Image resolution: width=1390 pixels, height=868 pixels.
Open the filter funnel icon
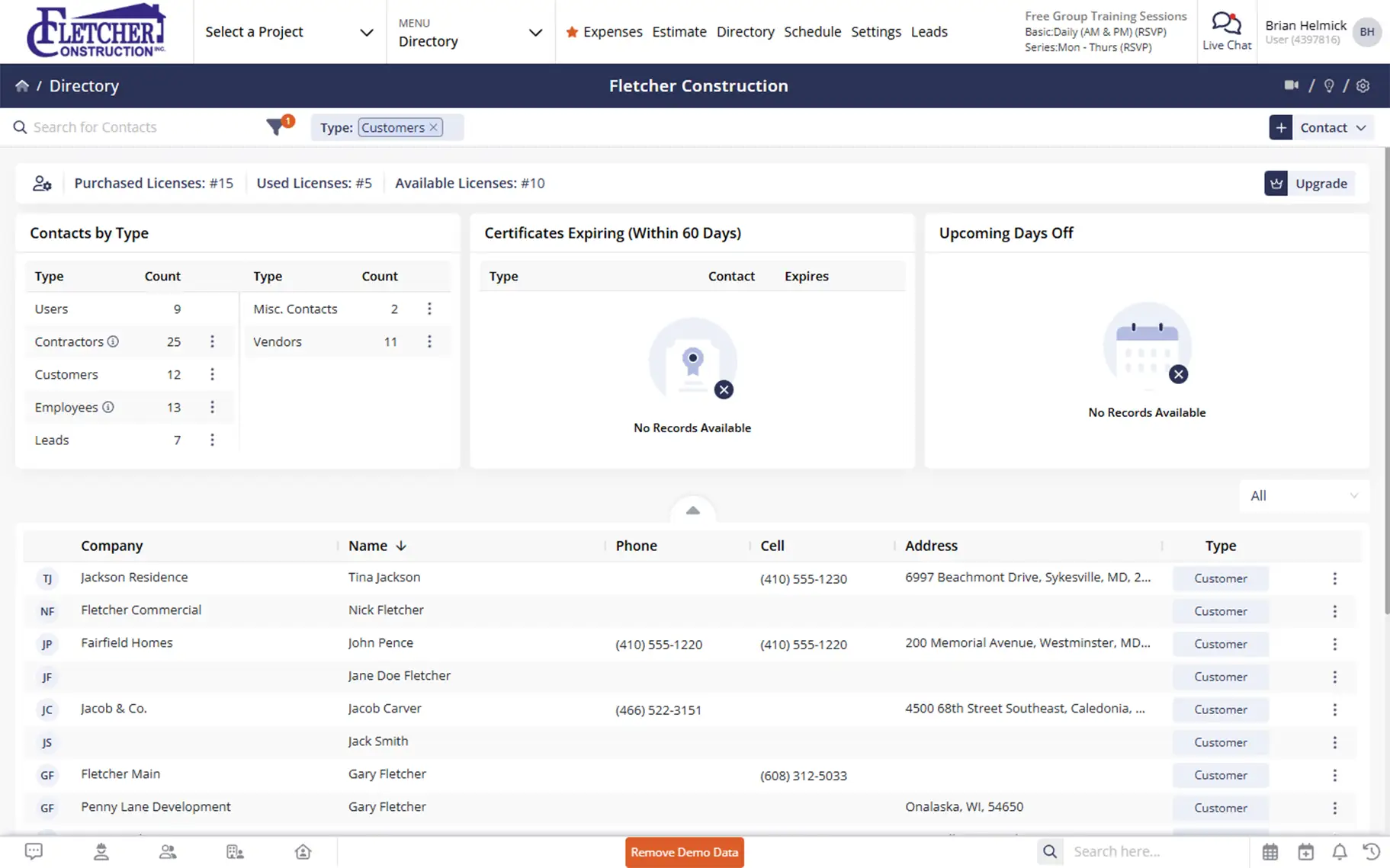(275, 127)
